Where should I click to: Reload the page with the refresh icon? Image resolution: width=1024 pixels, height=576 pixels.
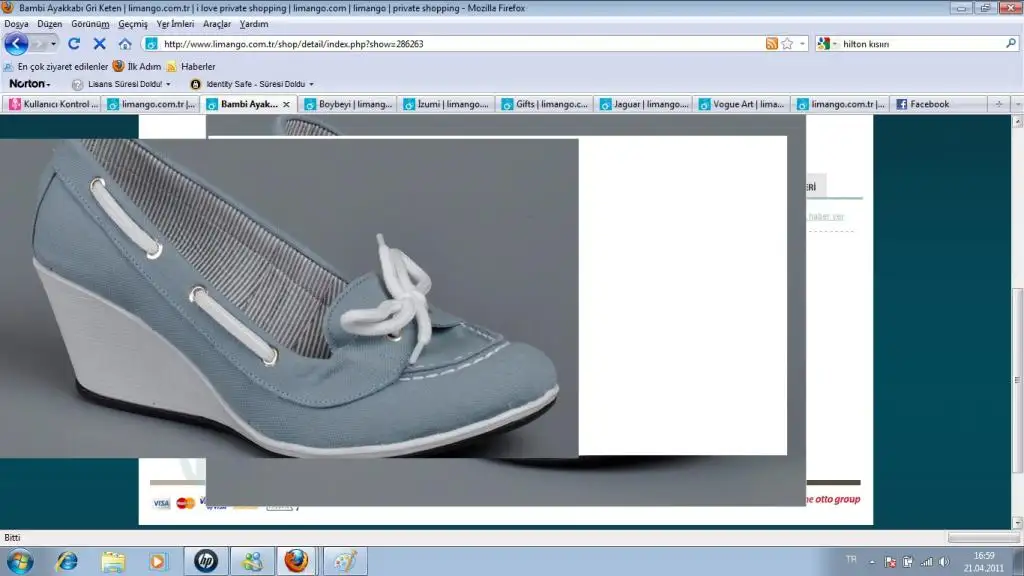click(74, 44)
